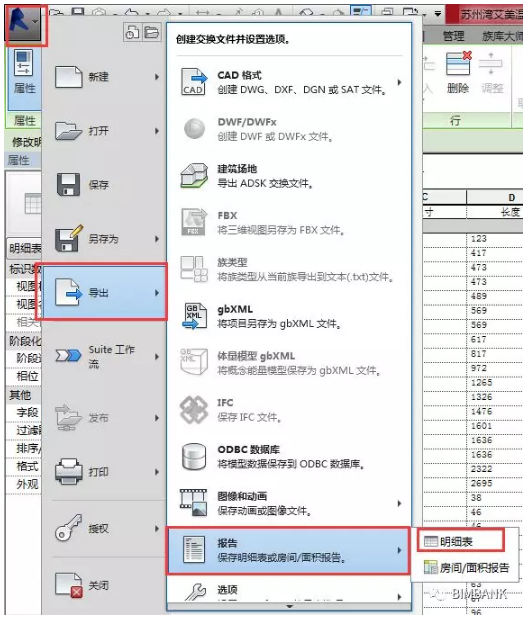
Task: Click the CAD 格式 export icon
Action: coord(194,82)
